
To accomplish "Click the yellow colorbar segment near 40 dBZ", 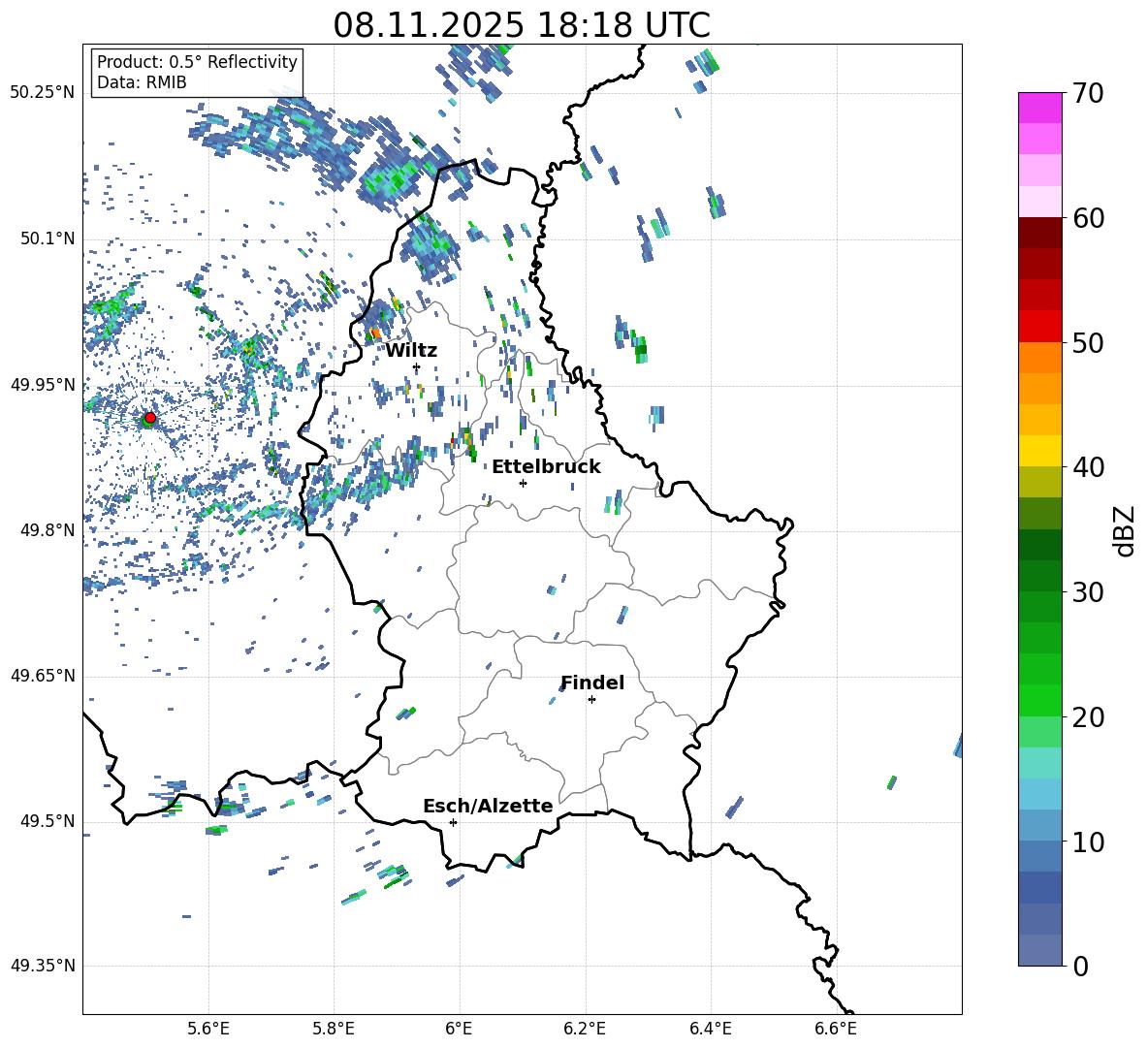I will coord(1039,451).
